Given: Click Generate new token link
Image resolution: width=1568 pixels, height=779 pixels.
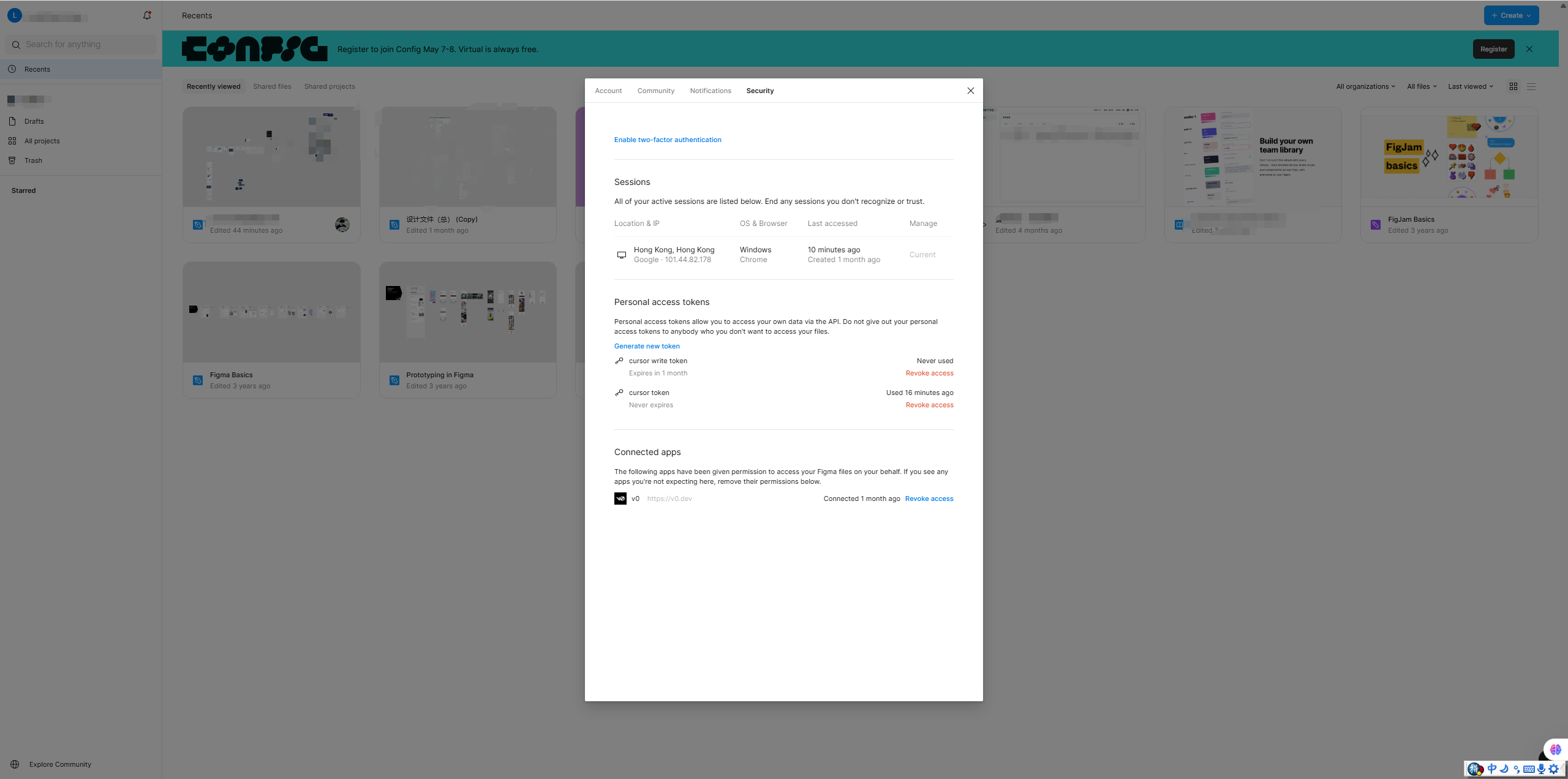Looking at the screenshot, I should tap(647, 346).
